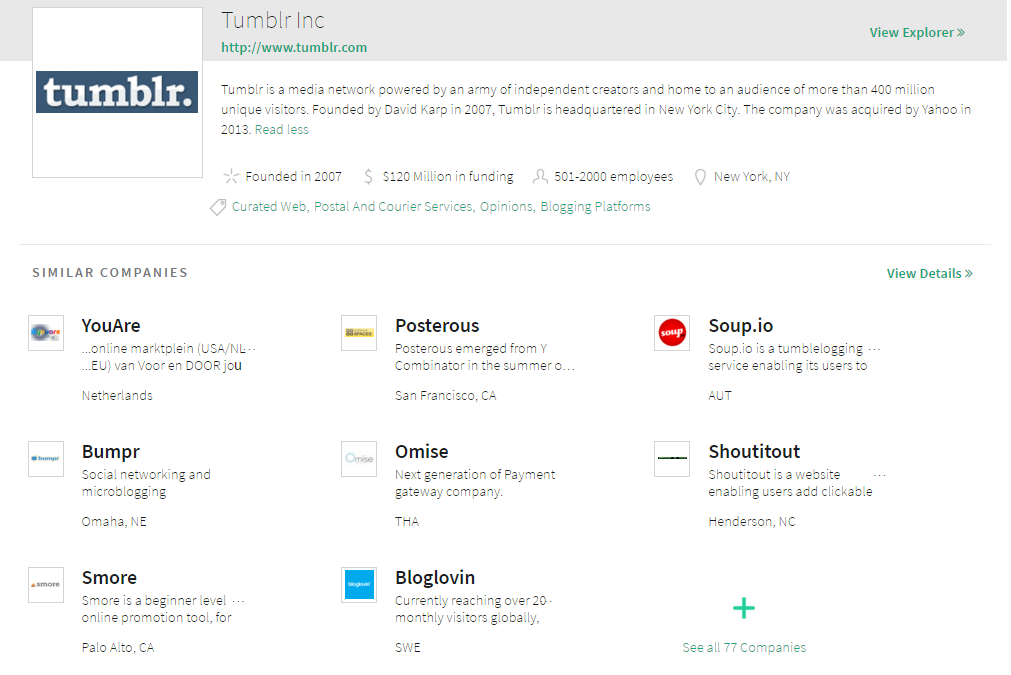
Task: Click Palo Alto, CA under Smore
Action: click(x=118, y=647)
